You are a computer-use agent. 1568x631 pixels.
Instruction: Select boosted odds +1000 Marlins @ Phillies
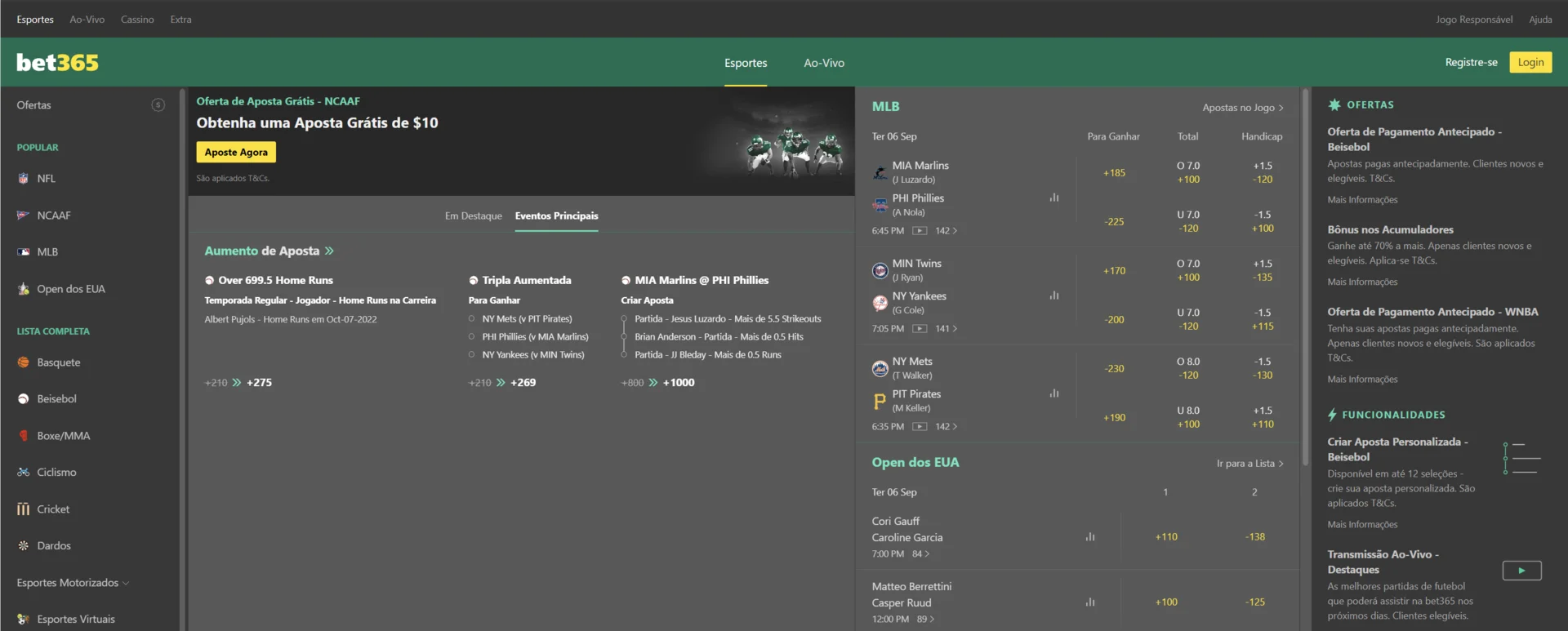pos(679,383)
